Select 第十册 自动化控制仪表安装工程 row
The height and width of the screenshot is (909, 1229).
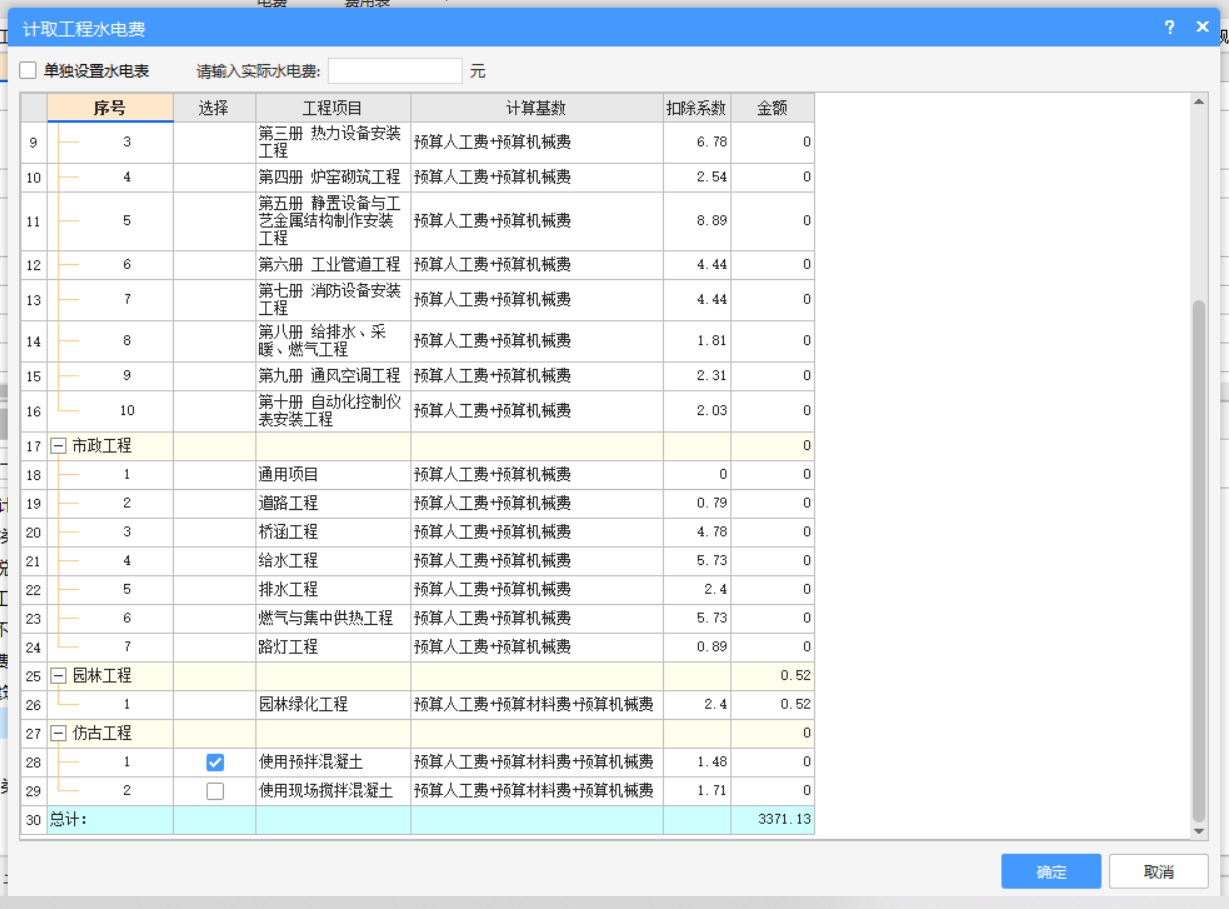pos(418,411)
